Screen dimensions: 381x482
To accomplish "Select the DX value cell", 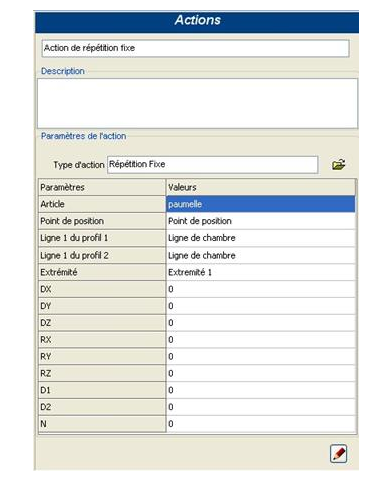I will [x=261, y=289].
